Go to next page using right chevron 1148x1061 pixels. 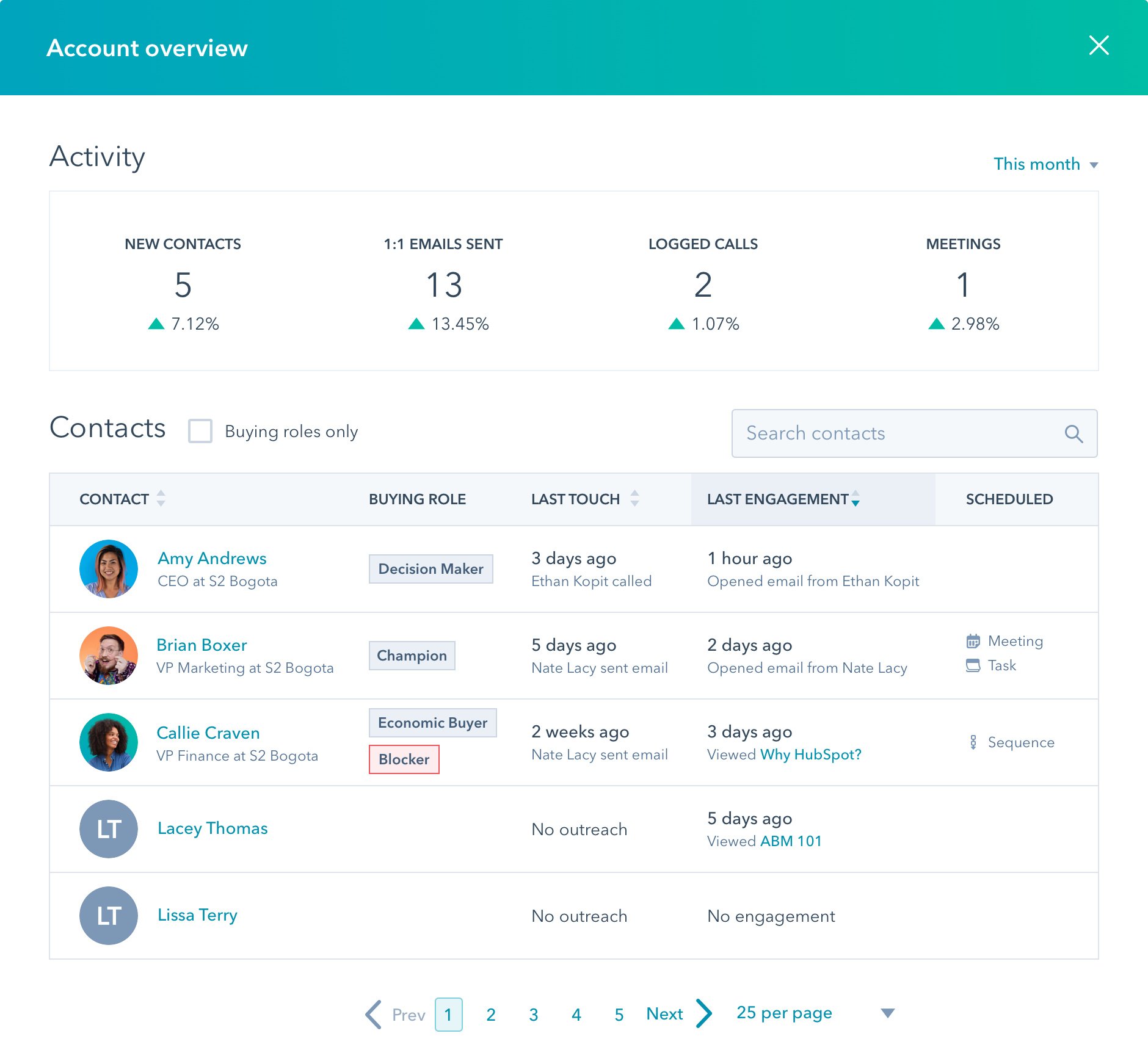point(704,1014)
